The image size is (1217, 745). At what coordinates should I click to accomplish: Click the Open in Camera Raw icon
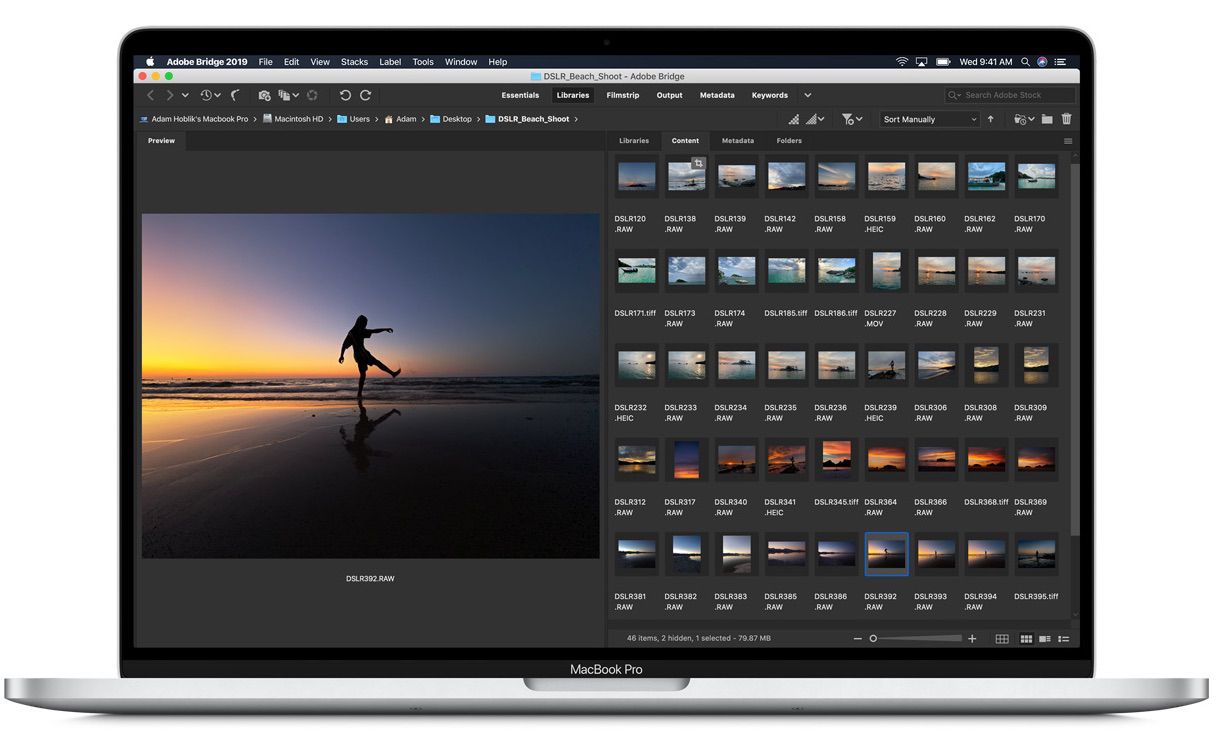312,95
